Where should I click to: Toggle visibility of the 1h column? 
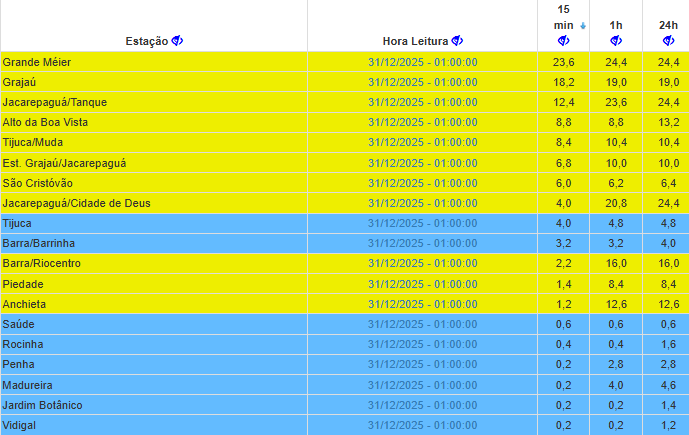[616, 41]
